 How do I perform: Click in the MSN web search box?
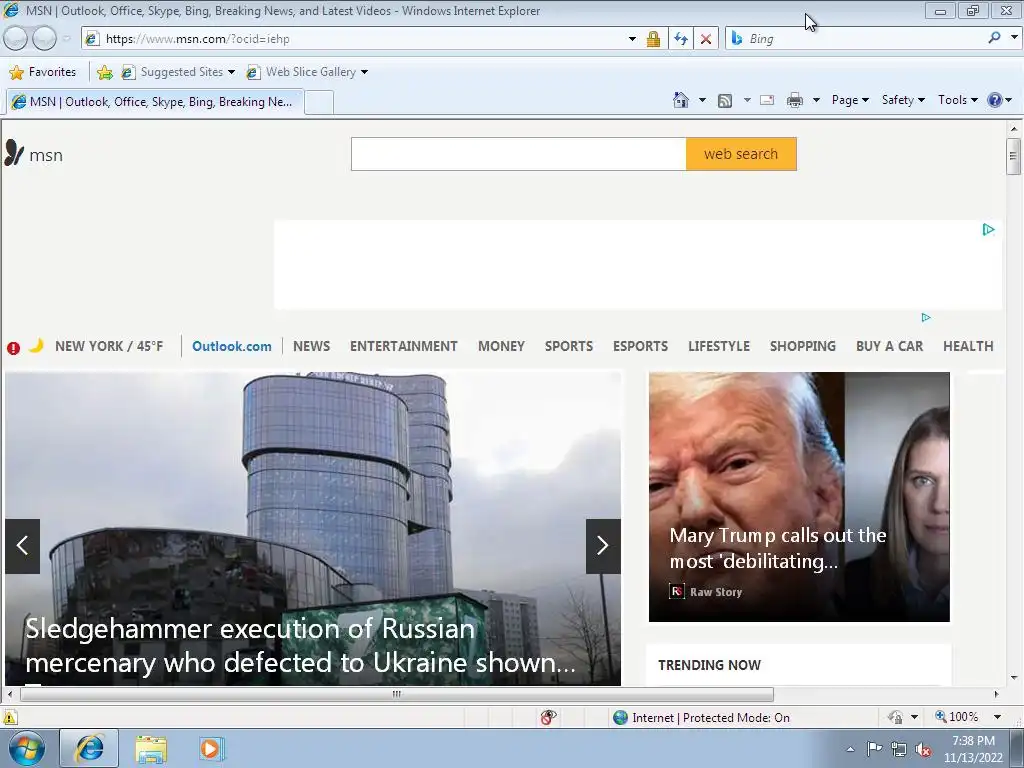click(x=519, y=154)
